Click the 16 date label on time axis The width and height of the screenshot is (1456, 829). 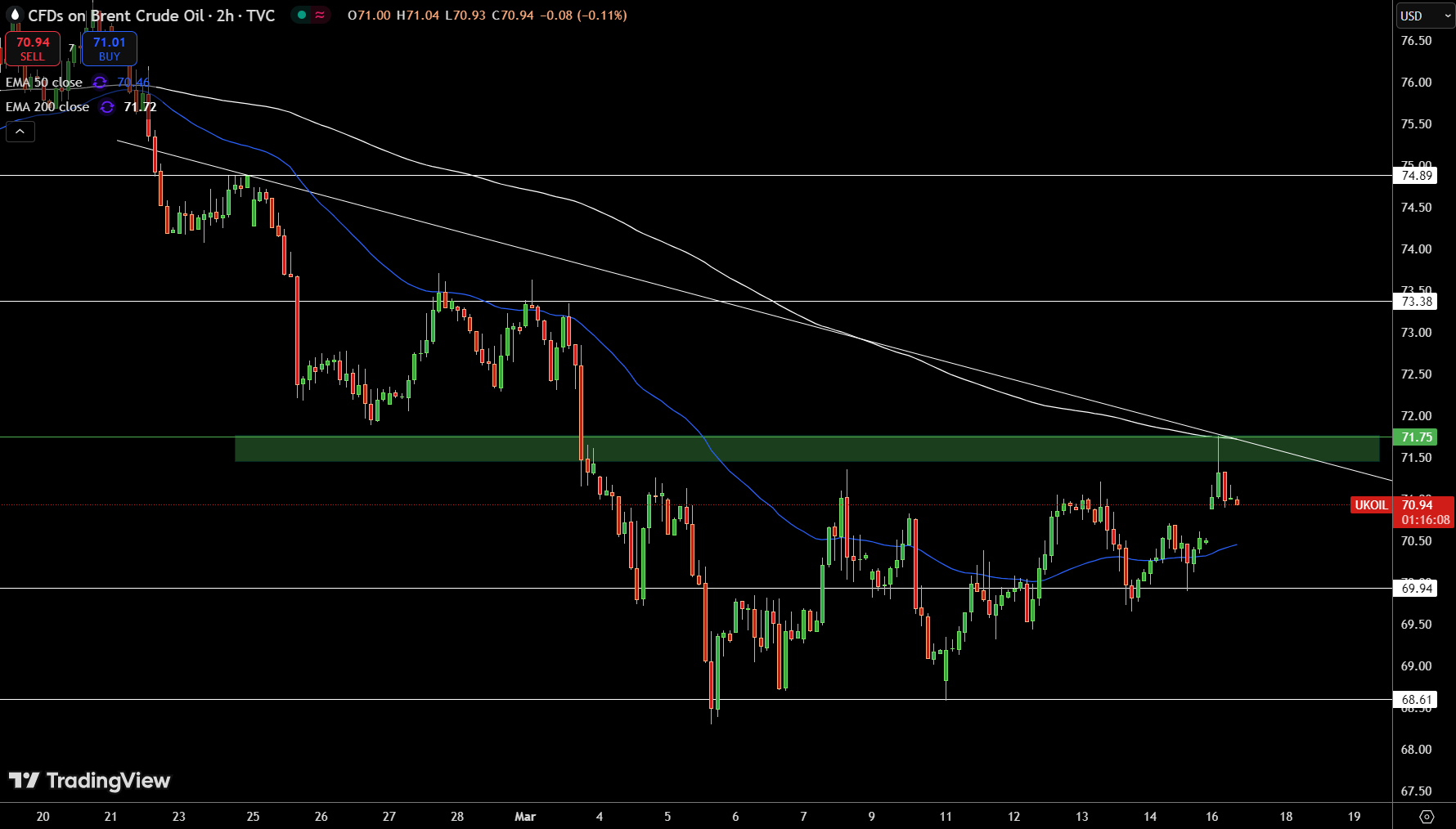1211,816
